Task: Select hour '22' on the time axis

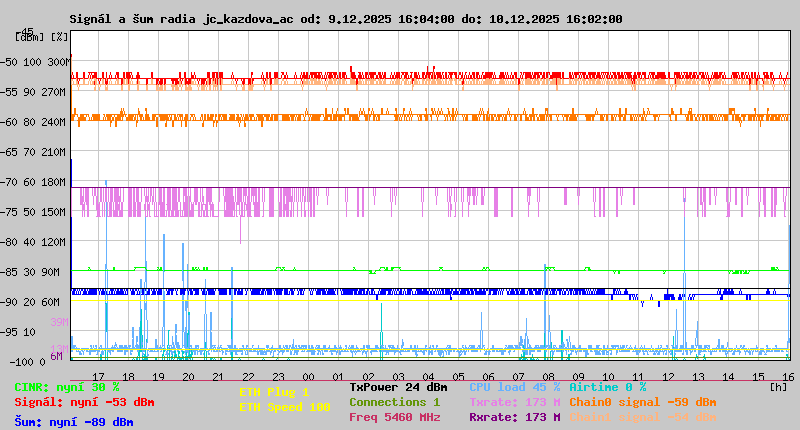Action: pyautogui.click(x=248, y=377)
